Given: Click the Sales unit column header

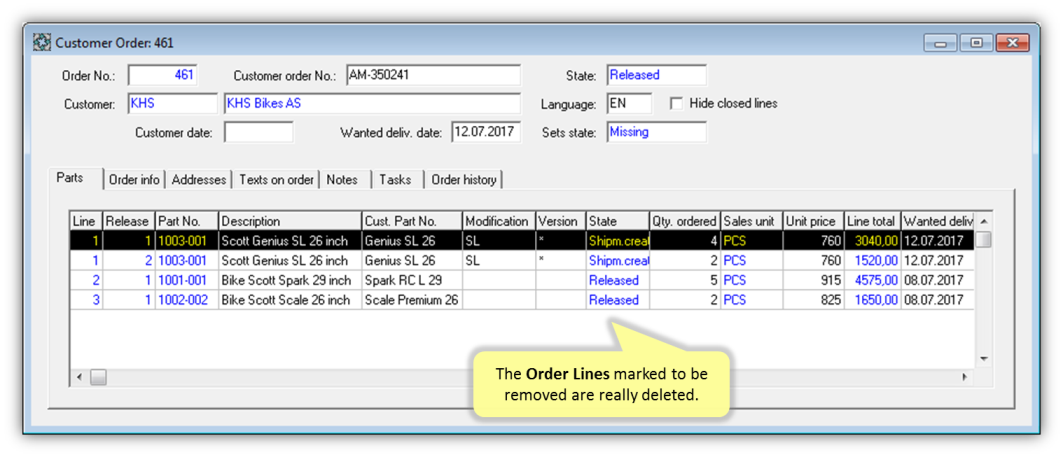Looking at the screenshot, I should click(x=751, y=221).
